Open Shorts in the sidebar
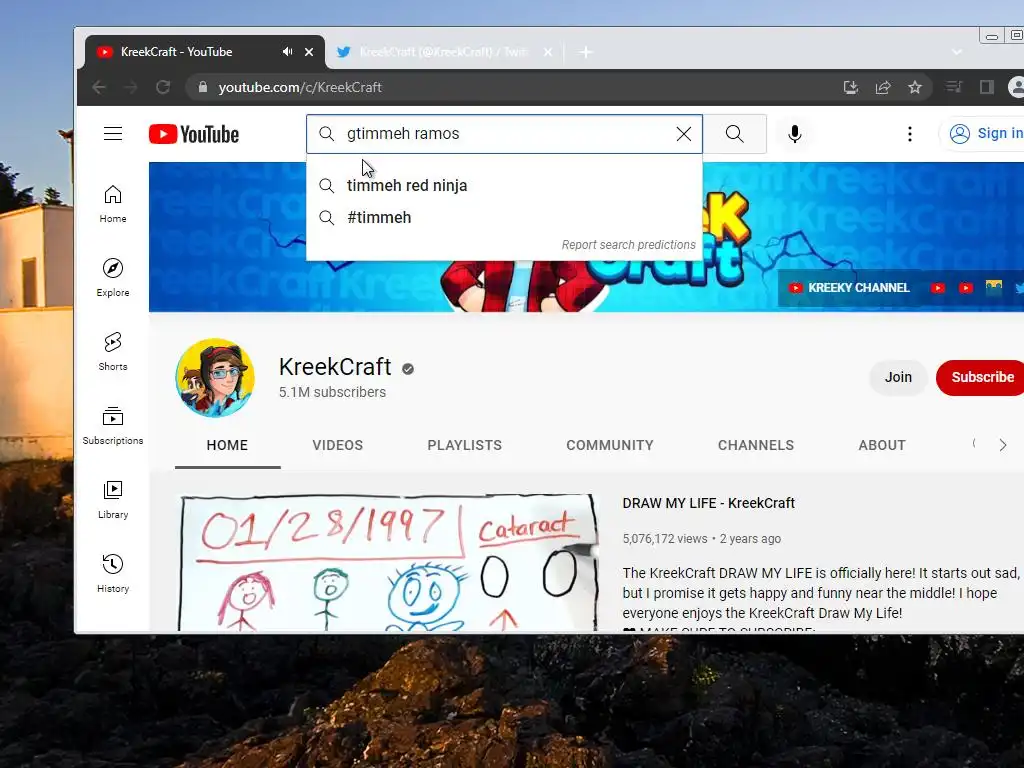Screen dimensions: 1024x768 coord(113,351)
